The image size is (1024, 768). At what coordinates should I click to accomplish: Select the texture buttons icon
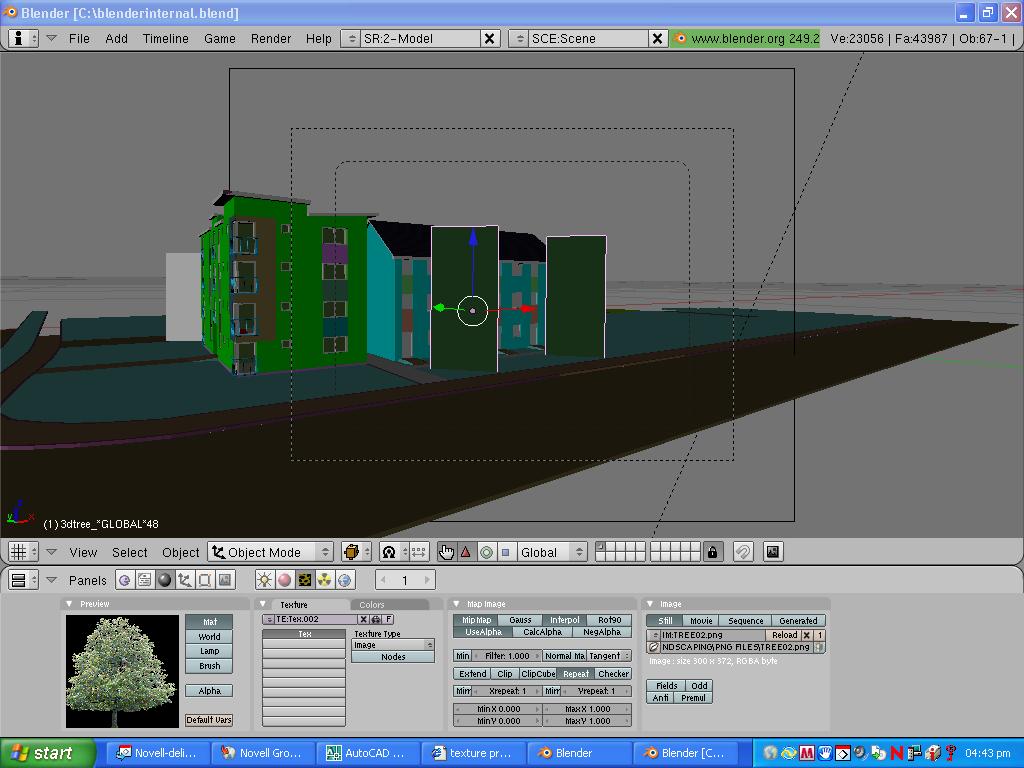(305, 580)
